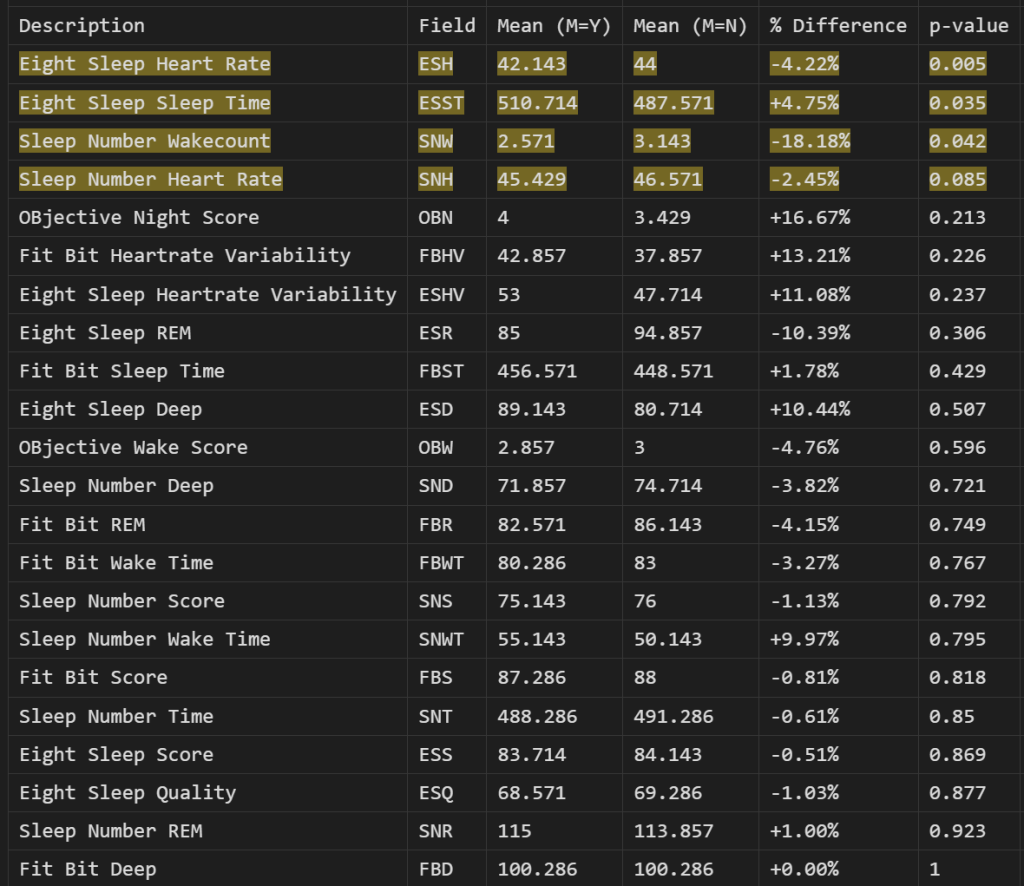Select the highlighted 0.085 p-value cell
1024x886 pixels.
point(957,180)
